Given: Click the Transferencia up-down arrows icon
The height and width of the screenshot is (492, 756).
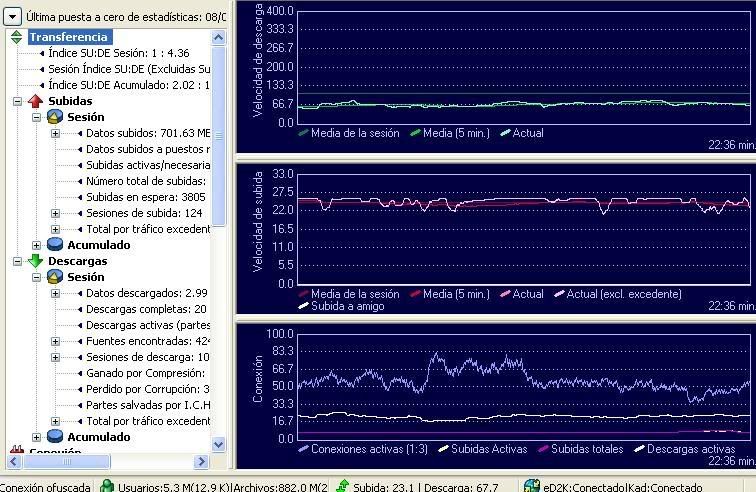Looking at the screenshot, I should pos(16,37).
